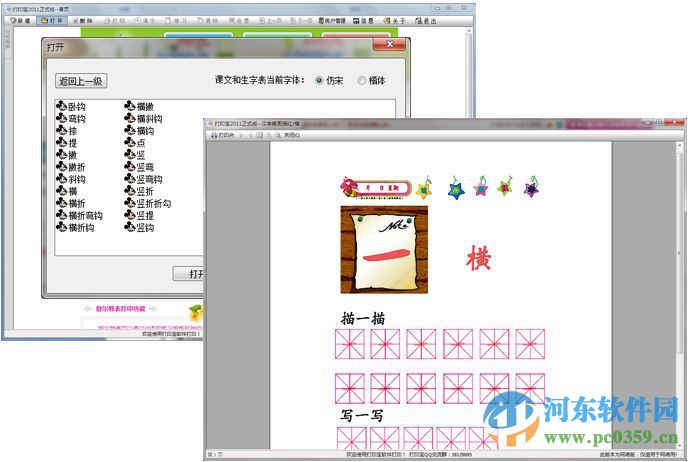Select the 竖折折勾 stroke item
Viewport: 688px width, 462px height.
[x=148, y=203]
